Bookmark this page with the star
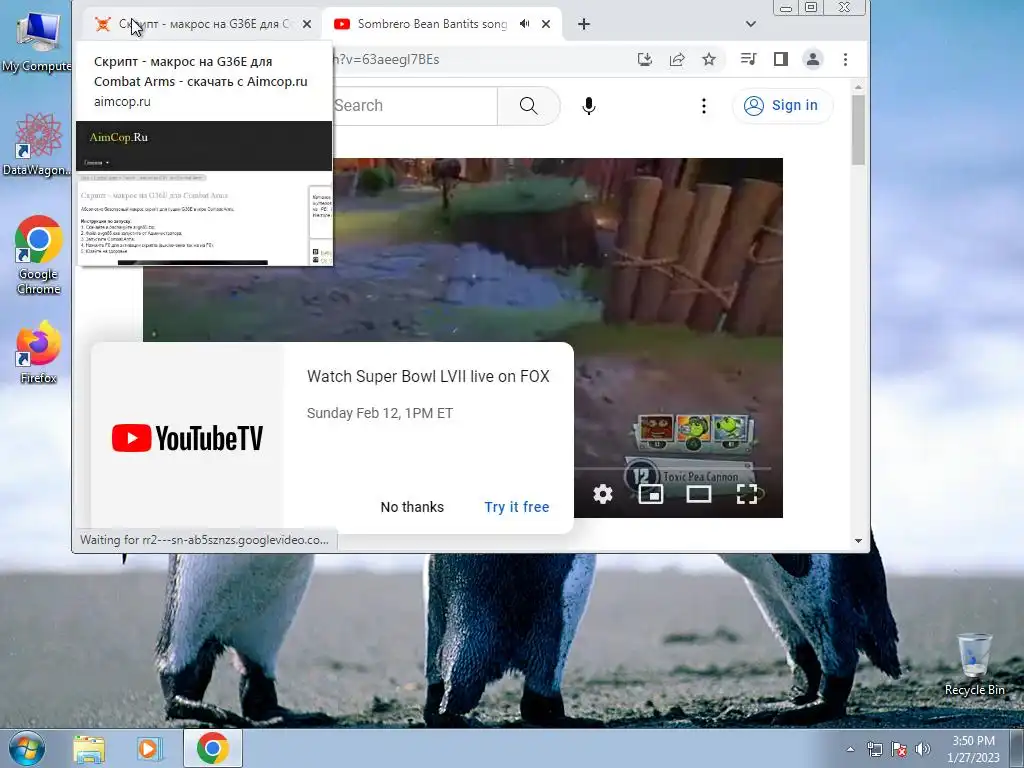The height and width of the screenshot is (768, 1024). point(709,59)
